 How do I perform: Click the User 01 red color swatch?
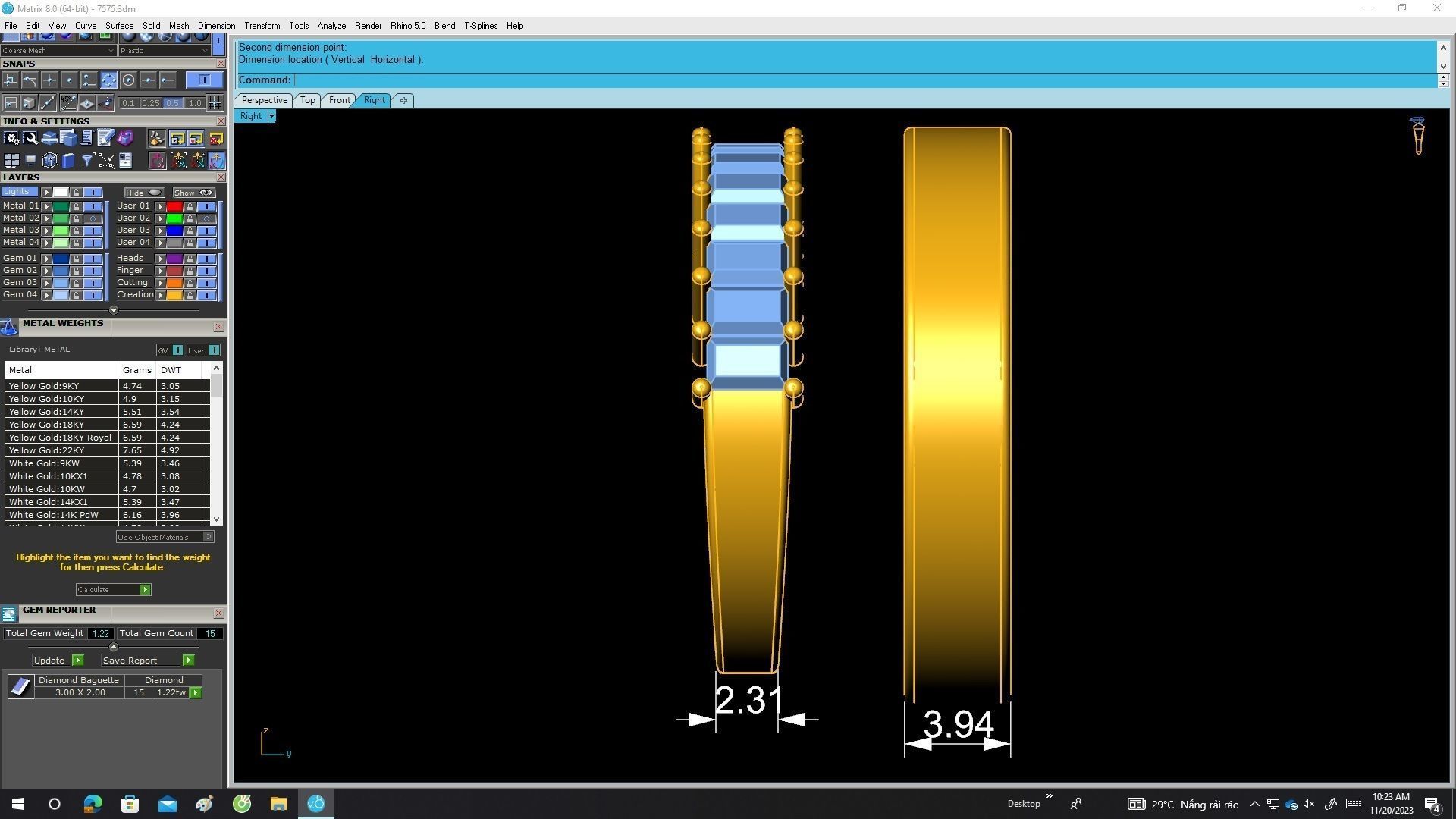coord(174,206)
